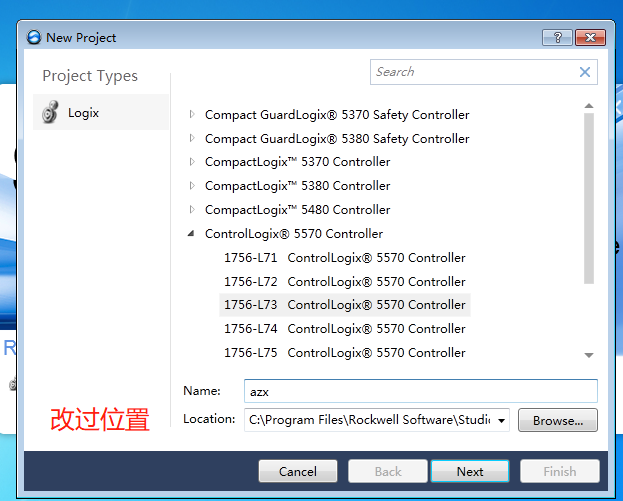The height and width of the screenshot is (501, 623).
Task: Expand Compact GuardLogix 5380 Safety Controller
Action: coord(192,138)
